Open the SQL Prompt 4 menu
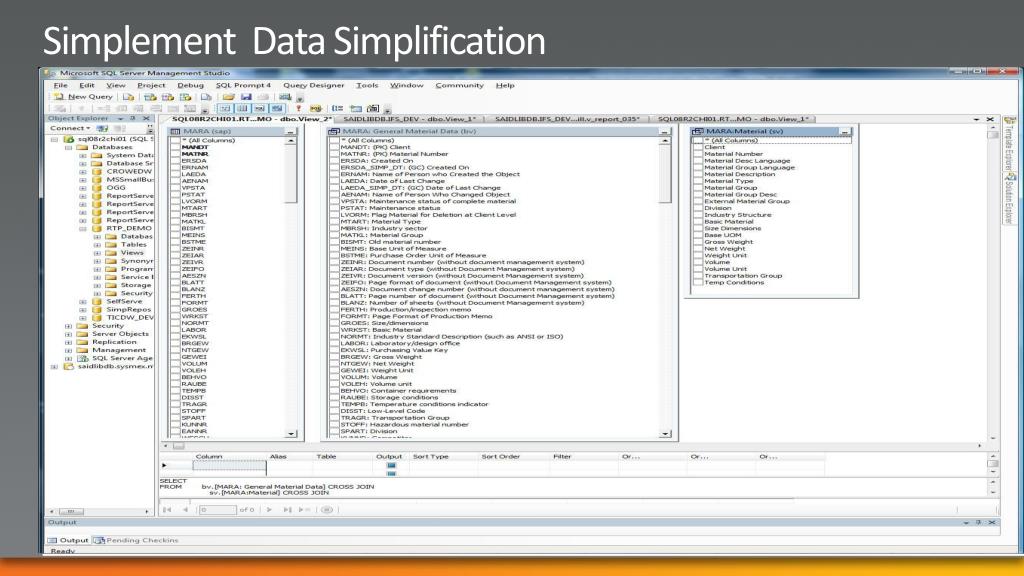Screen dimensions: 1024x576 pyautogui.click(x=243, y=86)
